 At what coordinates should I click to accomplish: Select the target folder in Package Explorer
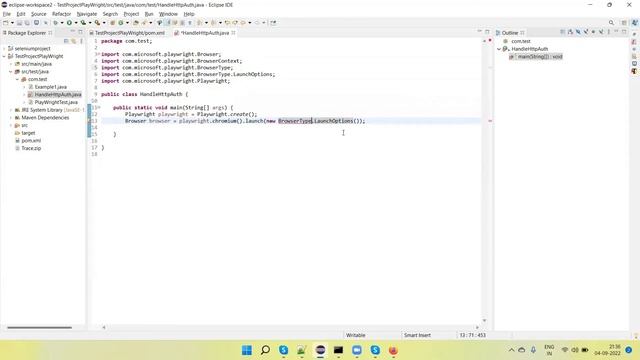(x=28, y=133)
